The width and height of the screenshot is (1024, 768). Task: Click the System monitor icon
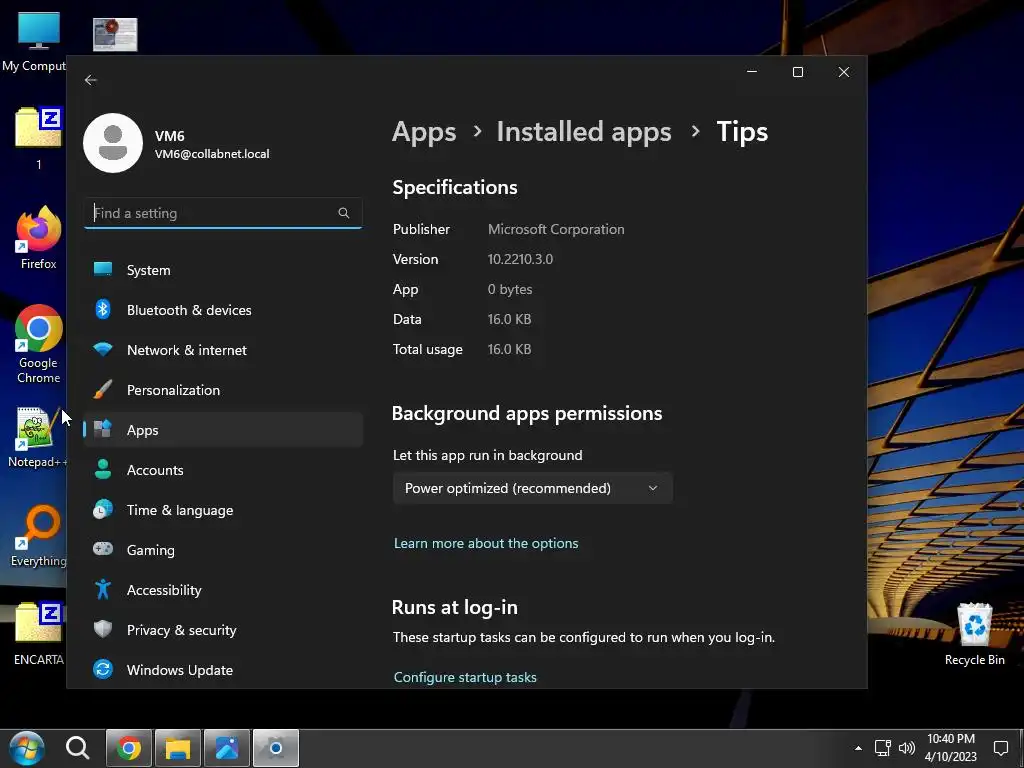[103, 269]
